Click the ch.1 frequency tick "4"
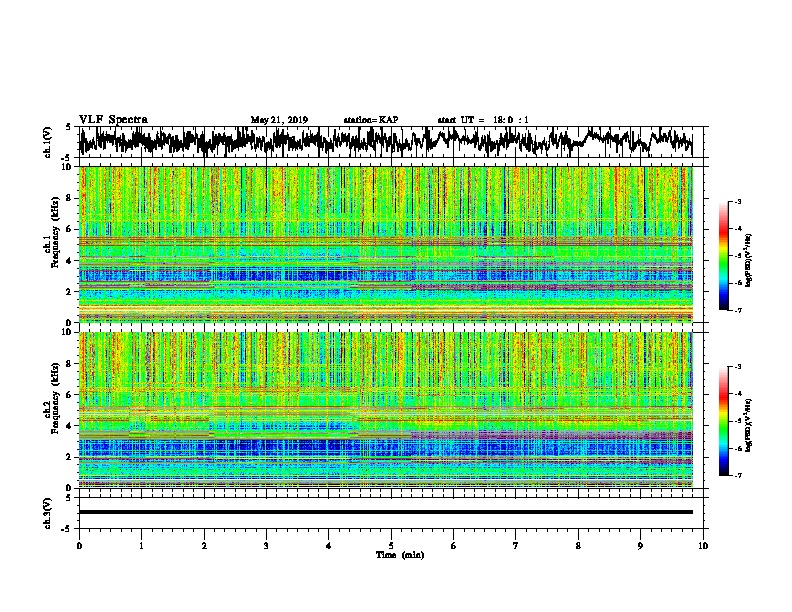 (x=69, y=261)
